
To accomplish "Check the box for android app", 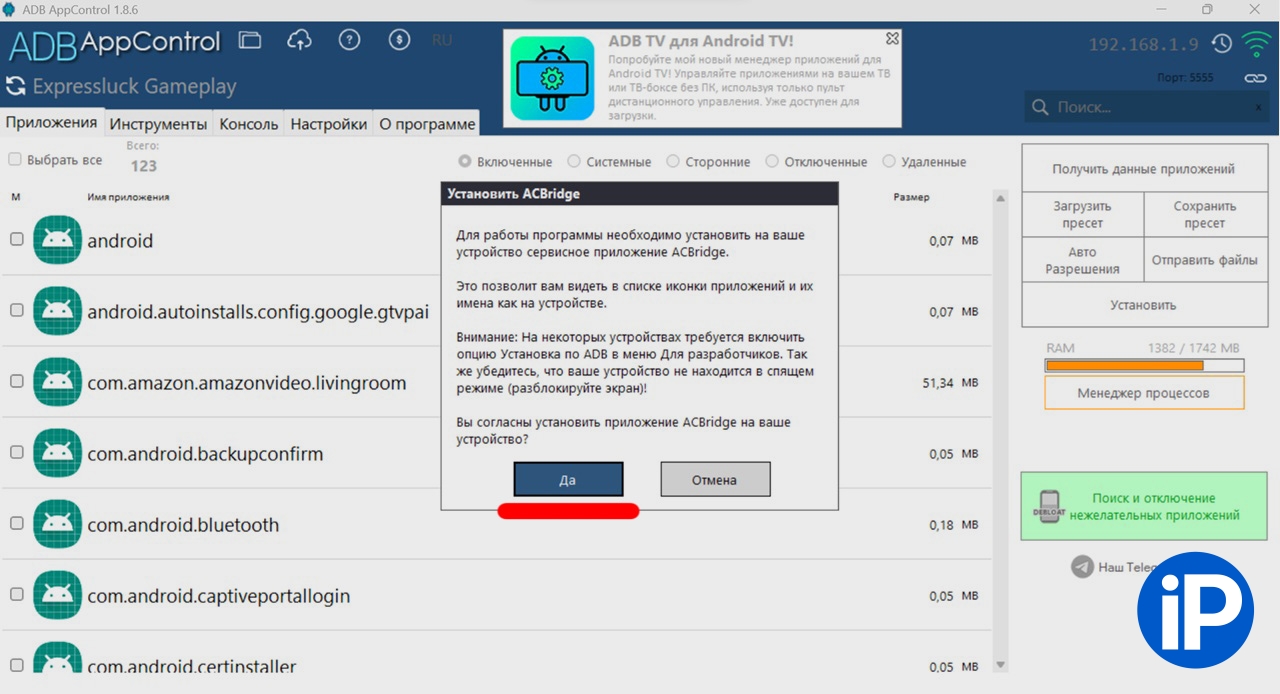I will (16, 239).
